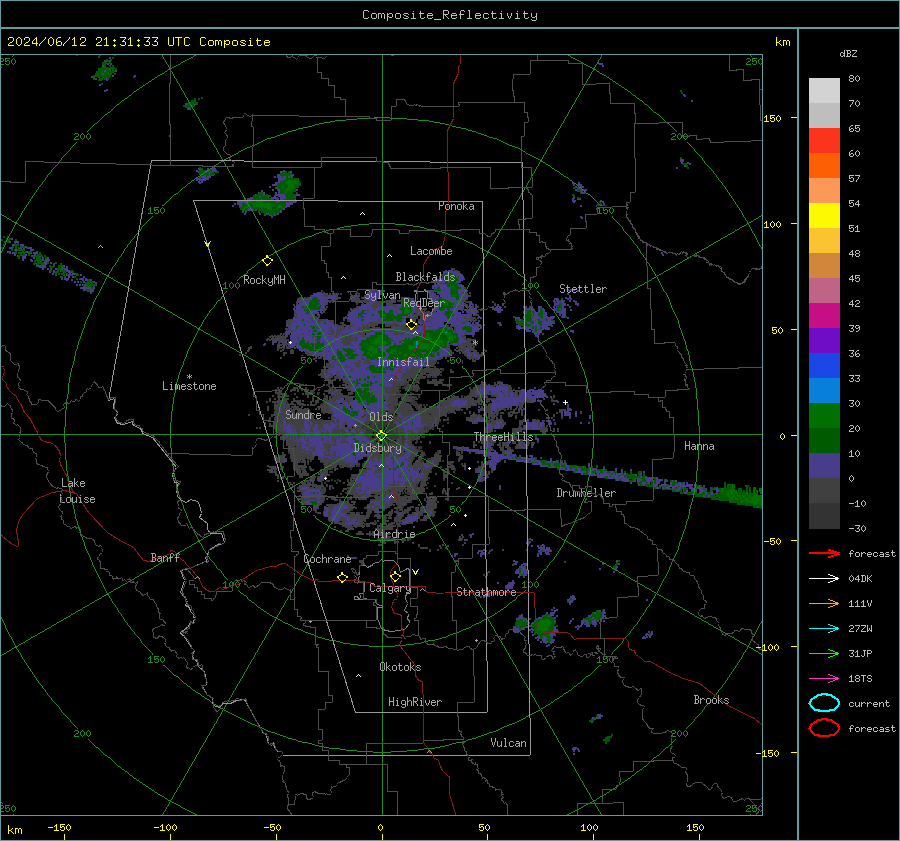Screen dimensions: 900x841
Task: Click the red forecast arrow legend icon
Action: pyautogui.click(x=824, y=553)
